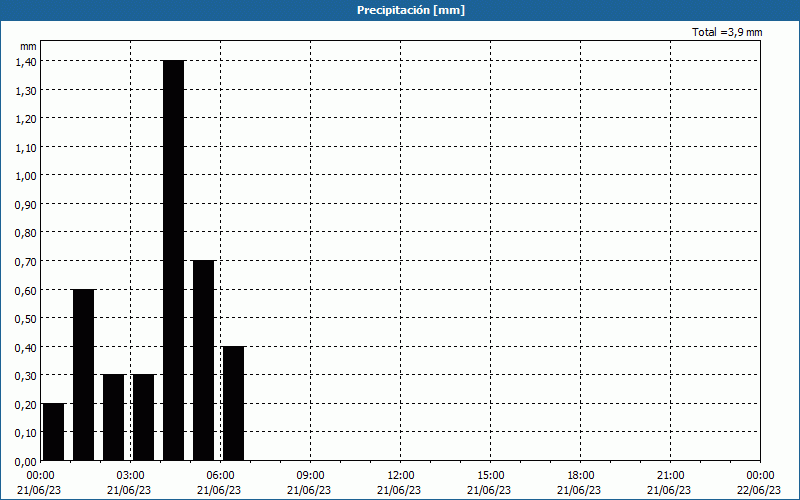Click the 0,00 y-axis value
This screenshot has width=800, height=500.
26,462
